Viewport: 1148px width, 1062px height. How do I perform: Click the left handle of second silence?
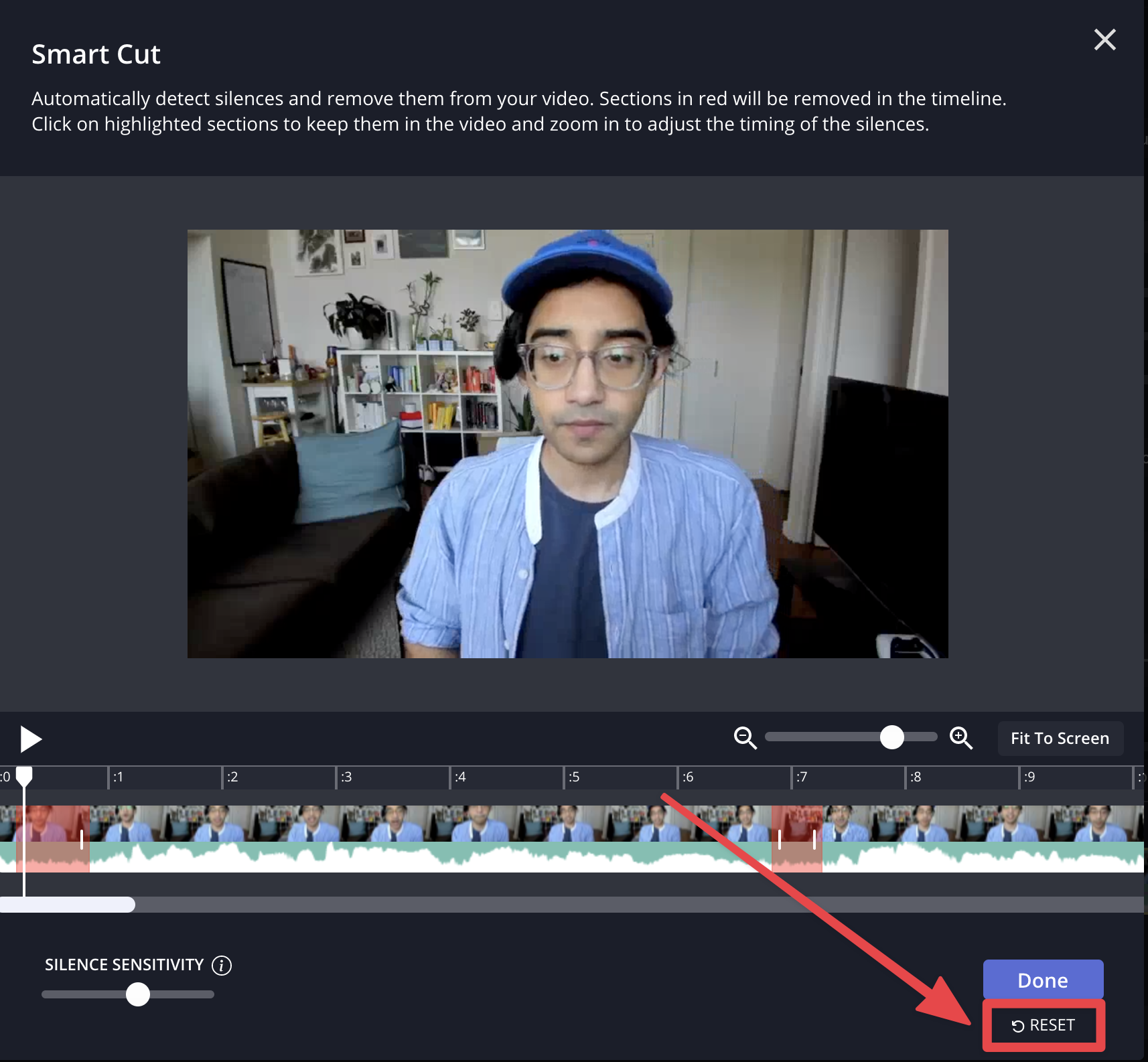coord(780,839)
